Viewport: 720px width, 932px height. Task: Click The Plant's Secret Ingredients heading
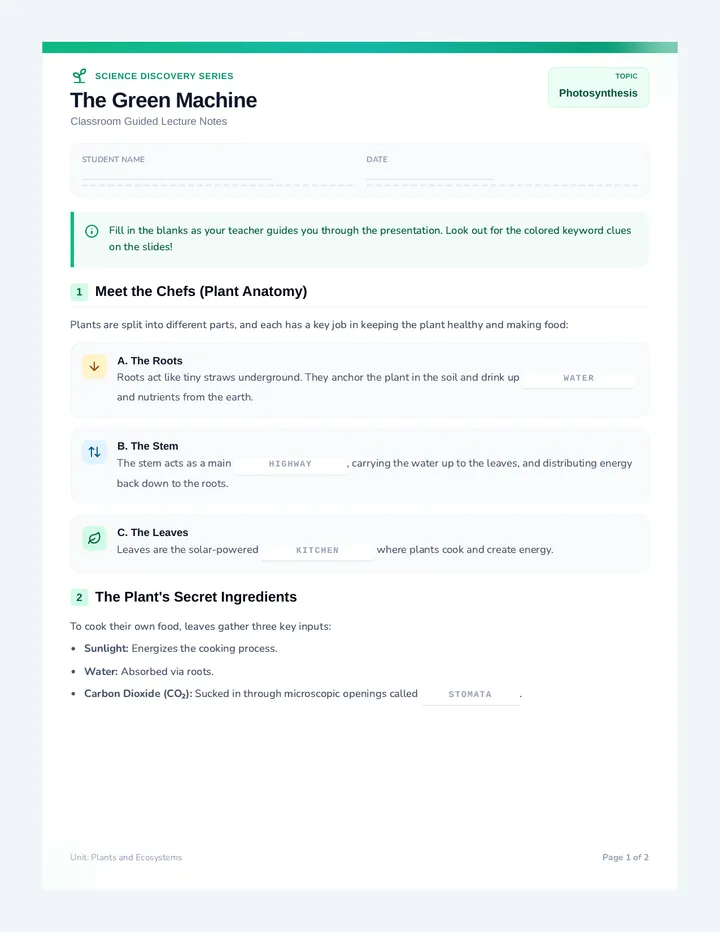point(196,597)
